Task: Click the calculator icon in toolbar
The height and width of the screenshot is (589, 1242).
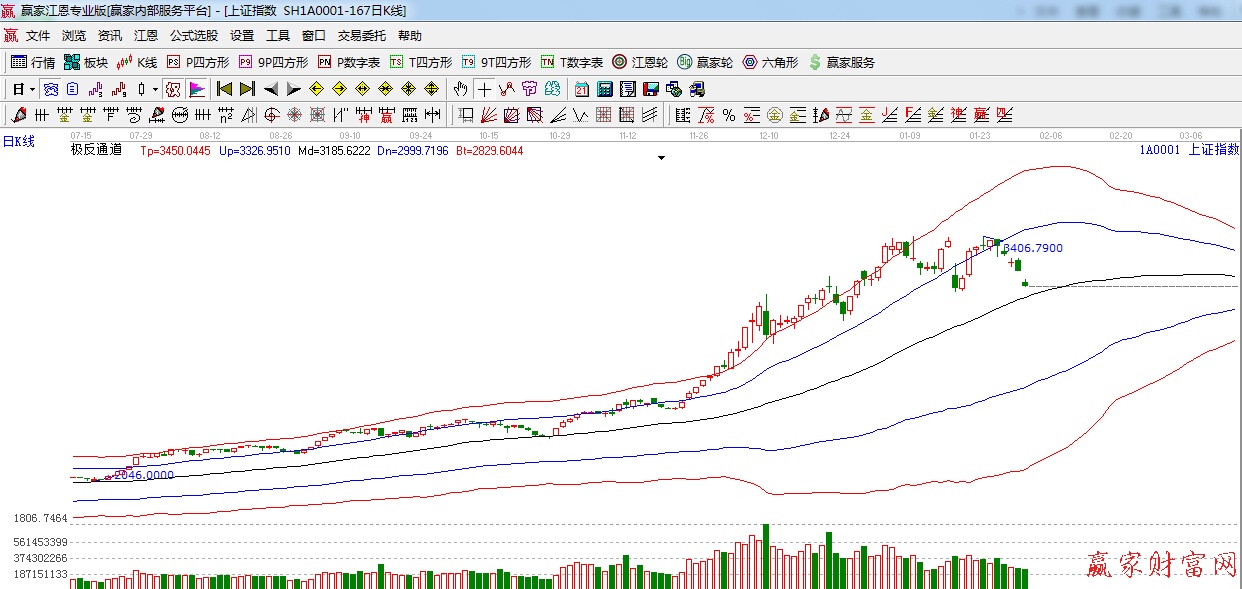Action: click(605, 89)
